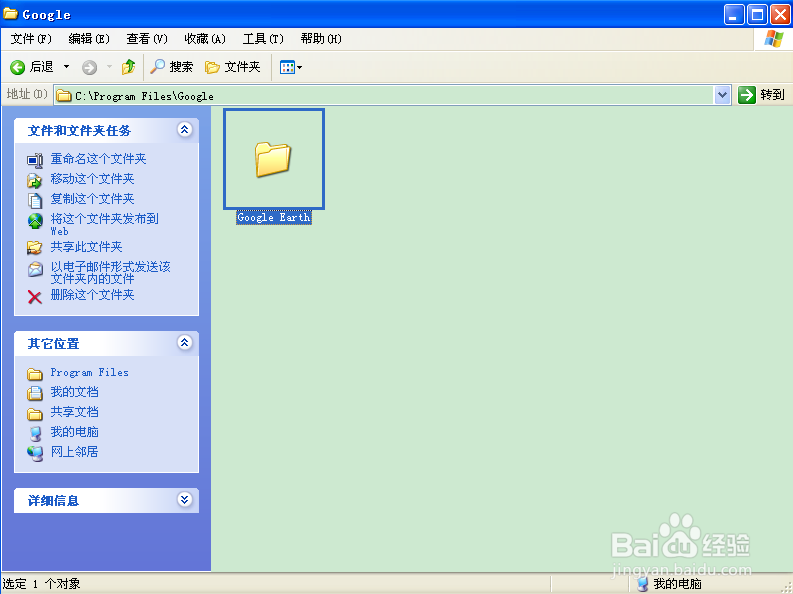Click the rename folder icon
The image size is (793, 594).
click(x=35, y=160)
